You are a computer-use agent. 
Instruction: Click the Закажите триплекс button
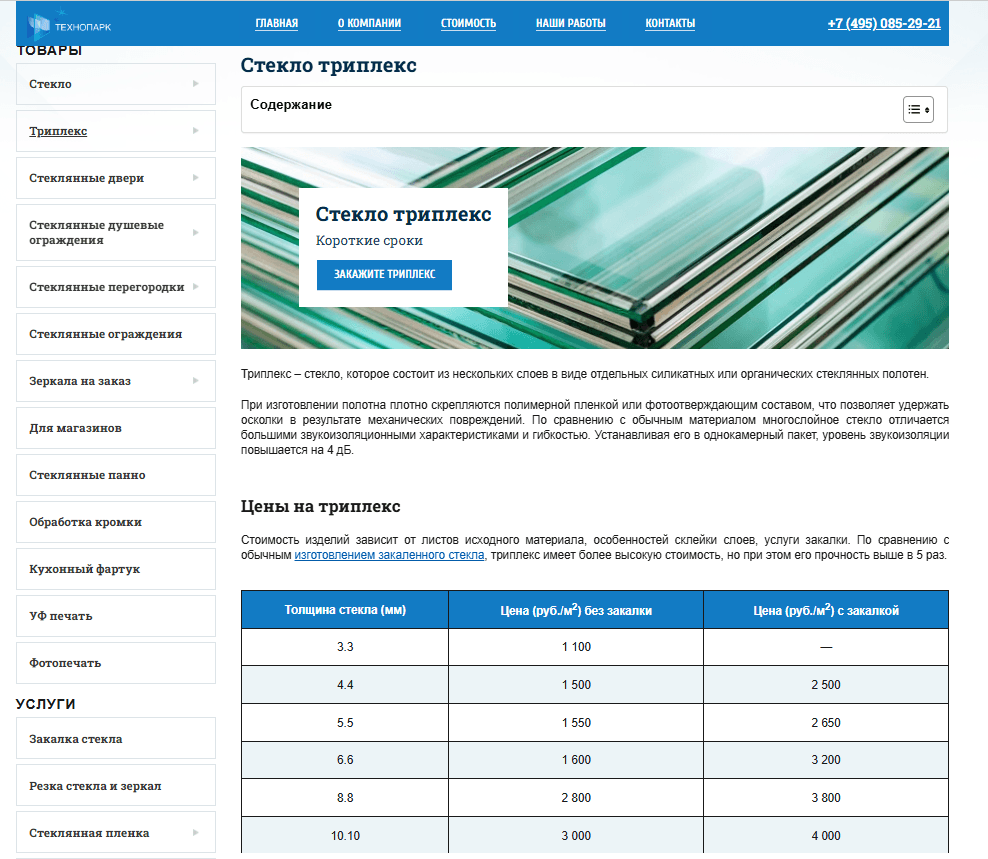384,275
